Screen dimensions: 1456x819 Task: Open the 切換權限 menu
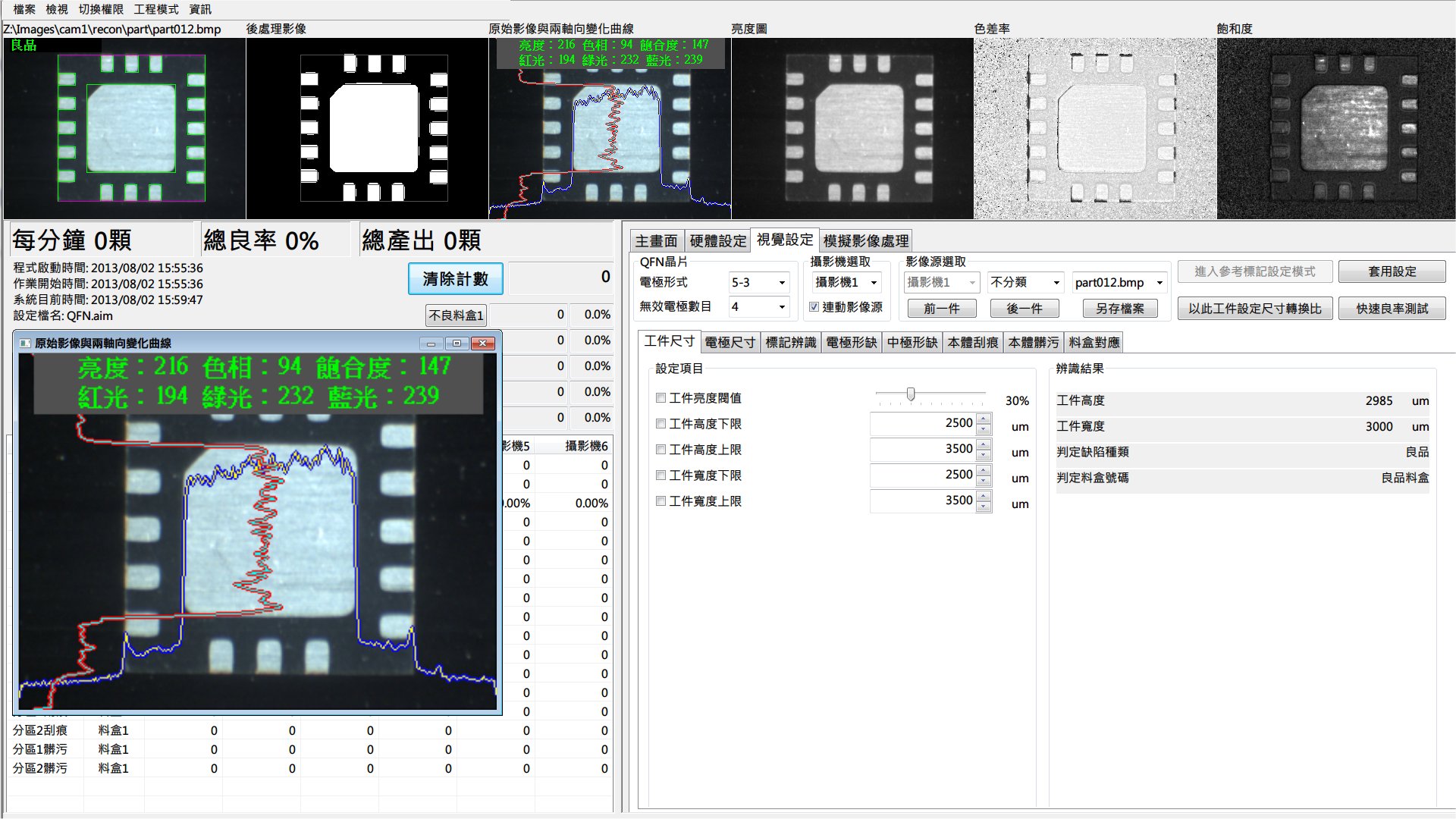tap(101, 9)
